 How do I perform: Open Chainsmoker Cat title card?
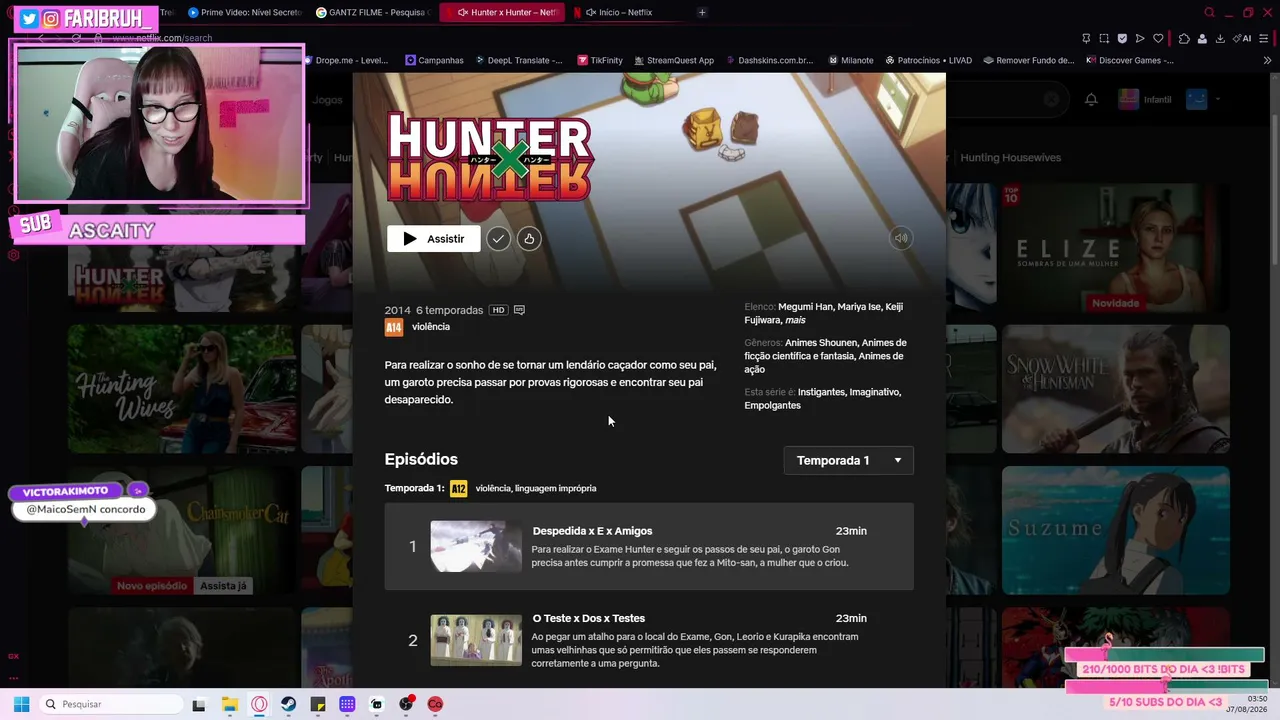click(x=181, y=530)
